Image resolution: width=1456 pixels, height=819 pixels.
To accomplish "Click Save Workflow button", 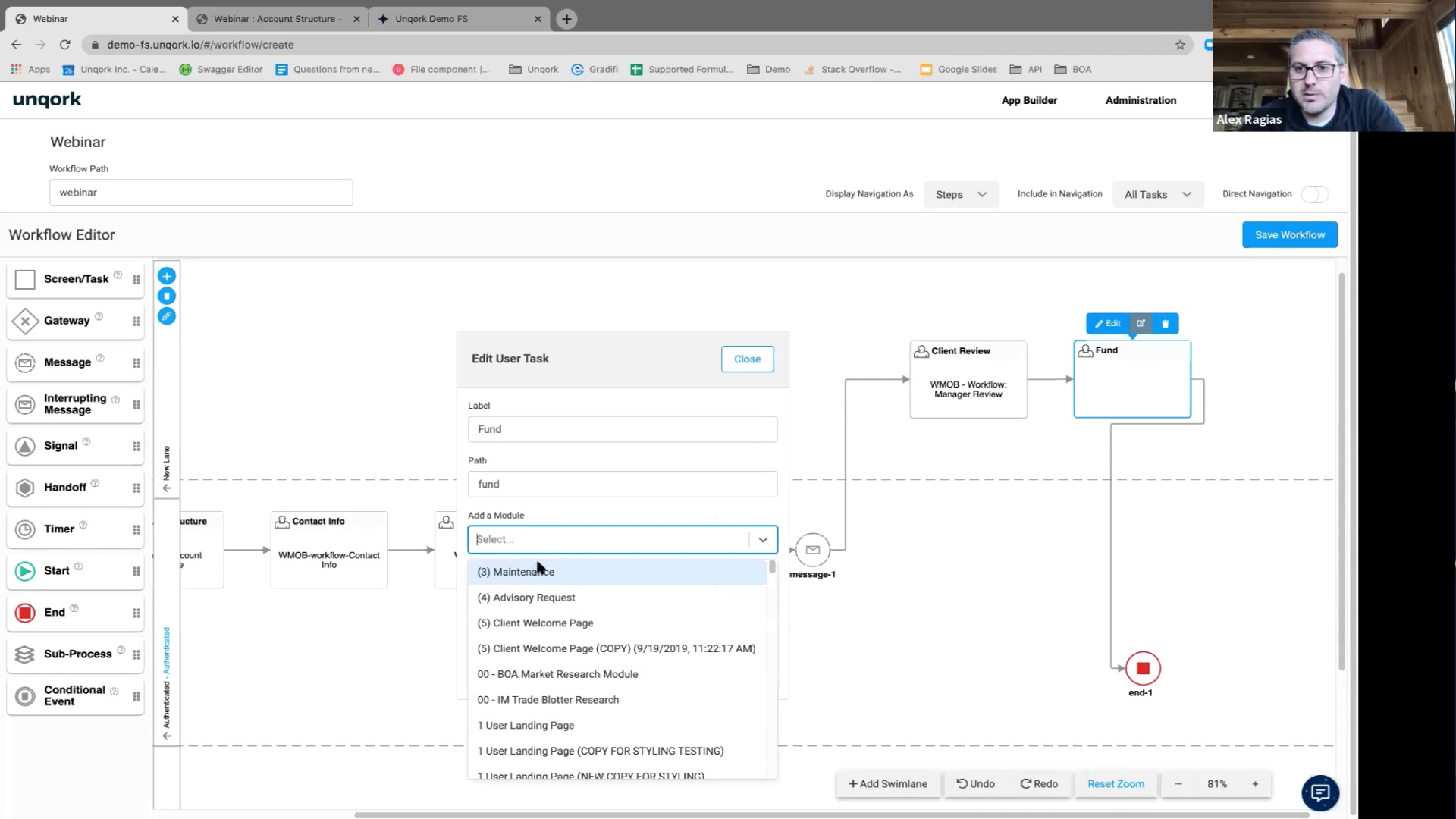I will [x=1289, y=234].
